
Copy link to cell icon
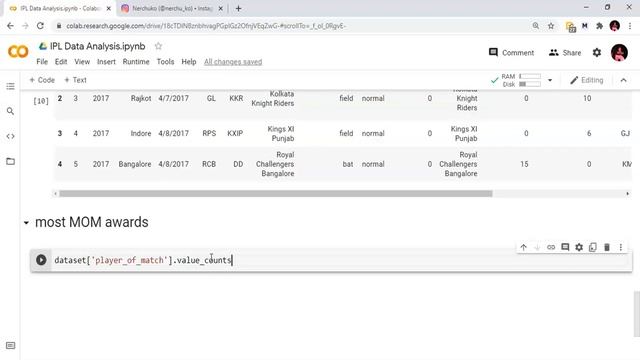(551, 247)
